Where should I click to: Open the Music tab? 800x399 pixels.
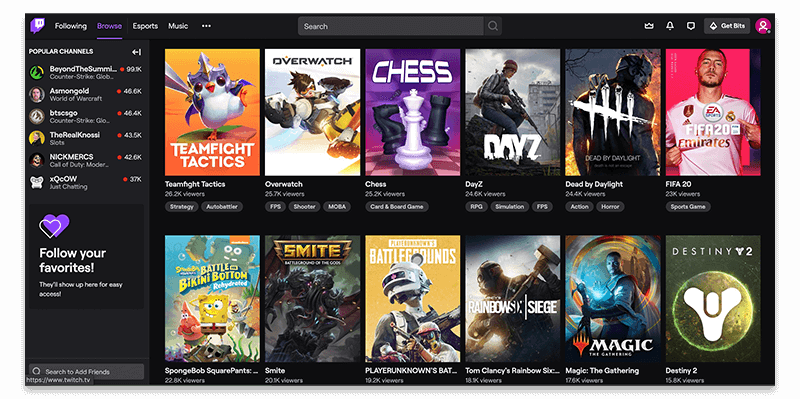coord(178,26)
